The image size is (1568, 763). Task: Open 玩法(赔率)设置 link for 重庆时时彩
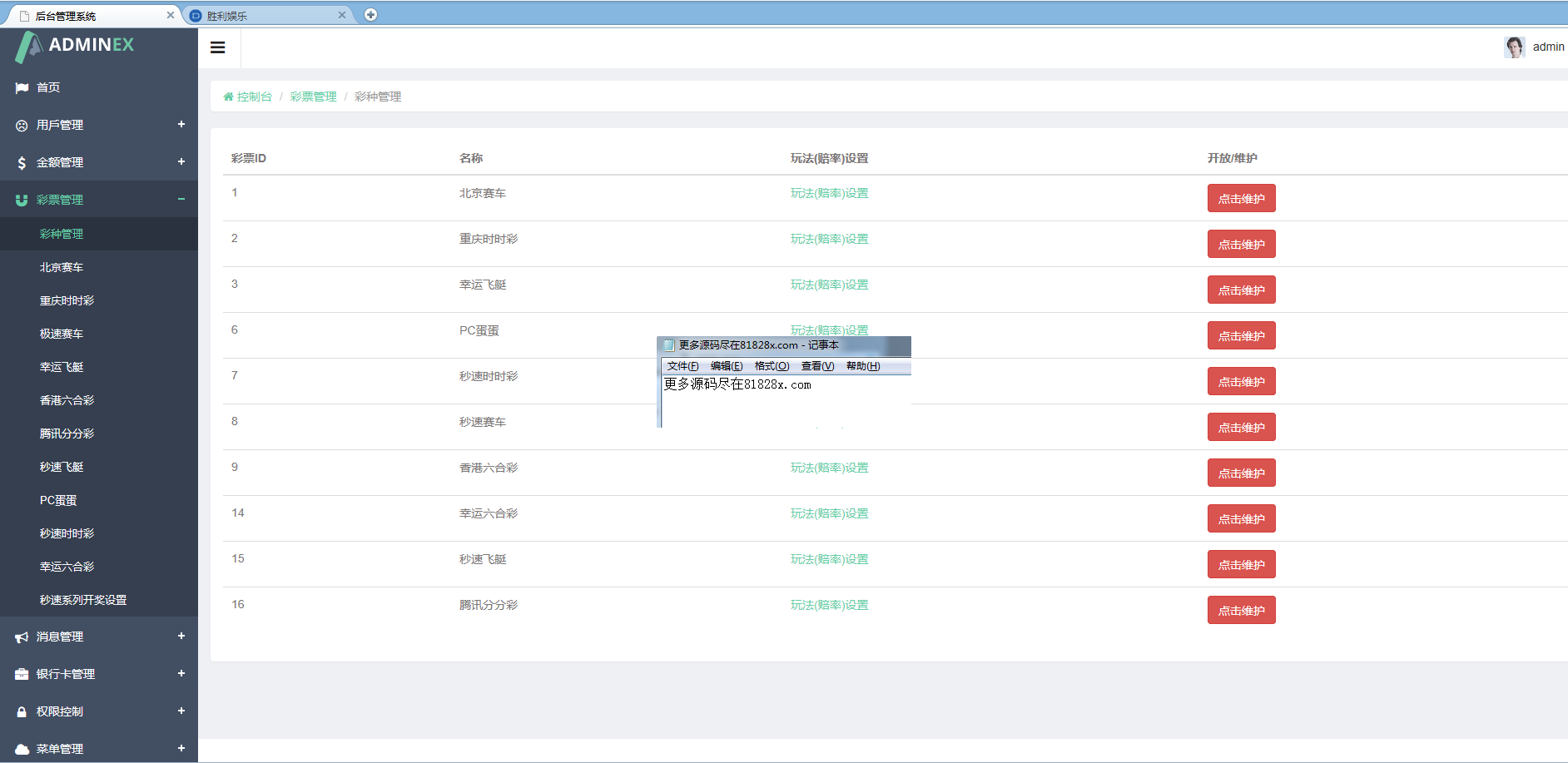[829, 240]
